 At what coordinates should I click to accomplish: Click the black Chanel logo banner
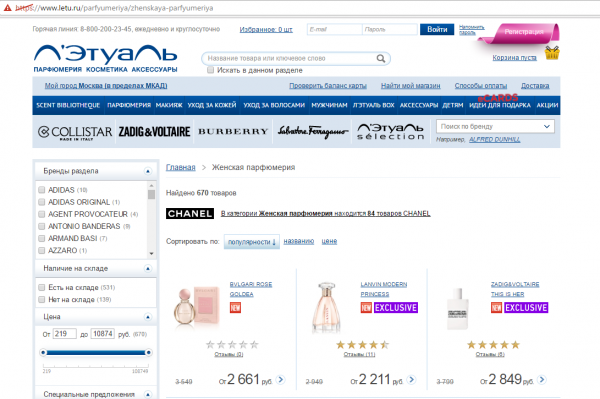[x=190, y=213]
